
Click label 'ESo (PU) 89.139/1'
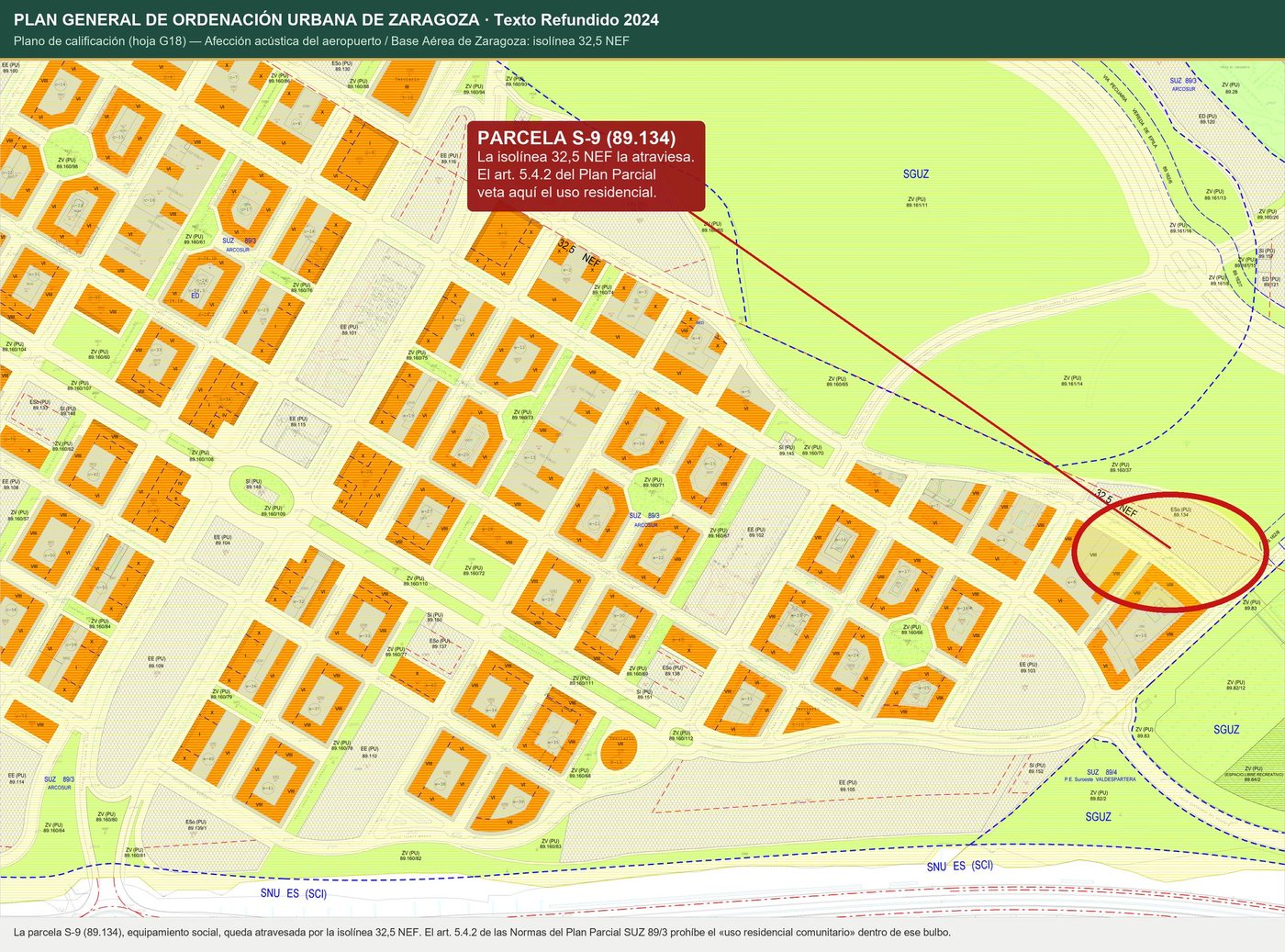(x=196, y=824)
